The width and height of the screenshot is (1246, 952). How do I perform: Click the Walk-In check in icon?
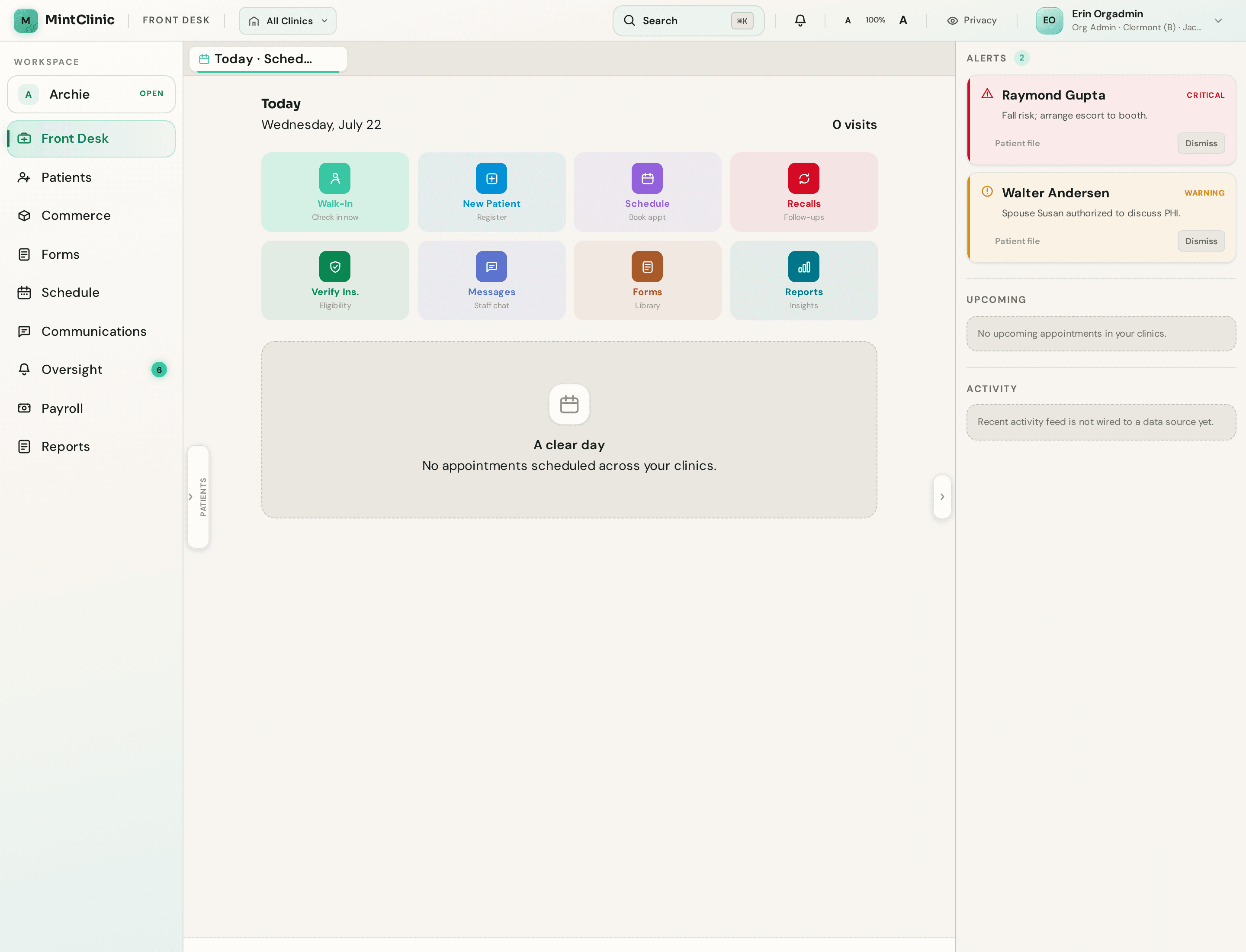coord(335,178)
